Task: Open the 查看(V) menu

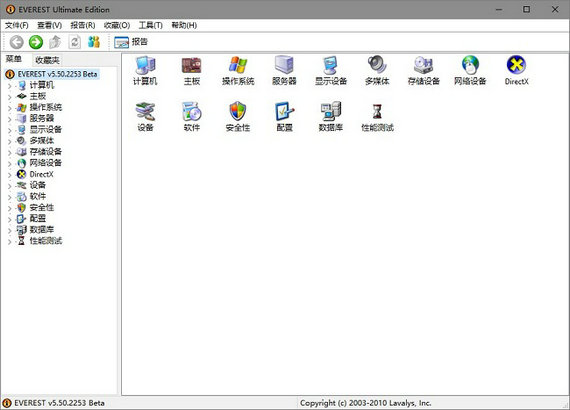Action: pyautogui.click(x=49, y=25)
